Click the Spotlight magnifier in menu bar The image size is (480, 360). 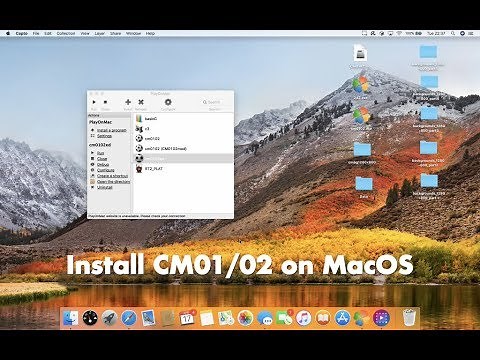(x=453, y=33)
